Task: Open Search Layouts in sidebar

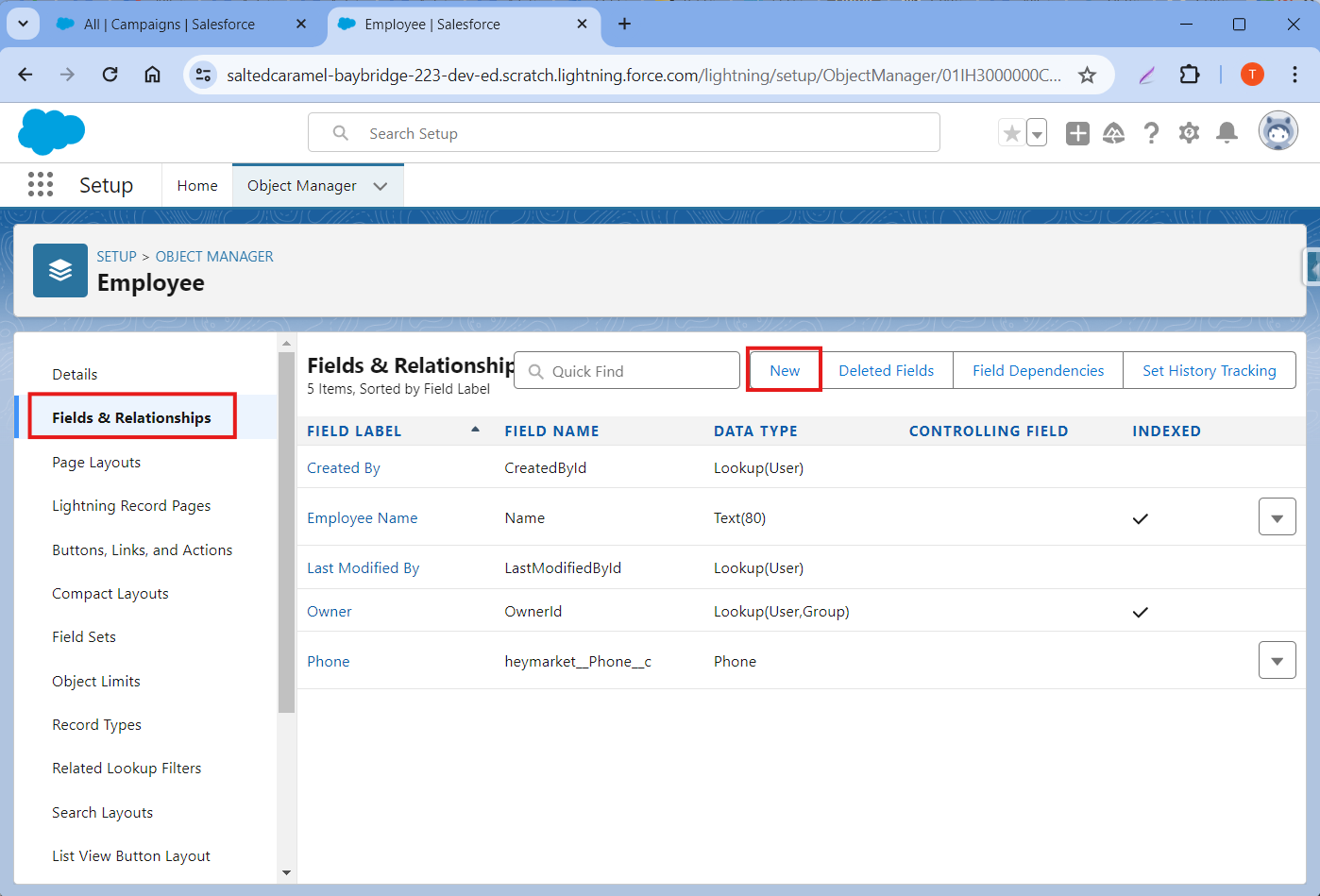Action: click(103, 813)
